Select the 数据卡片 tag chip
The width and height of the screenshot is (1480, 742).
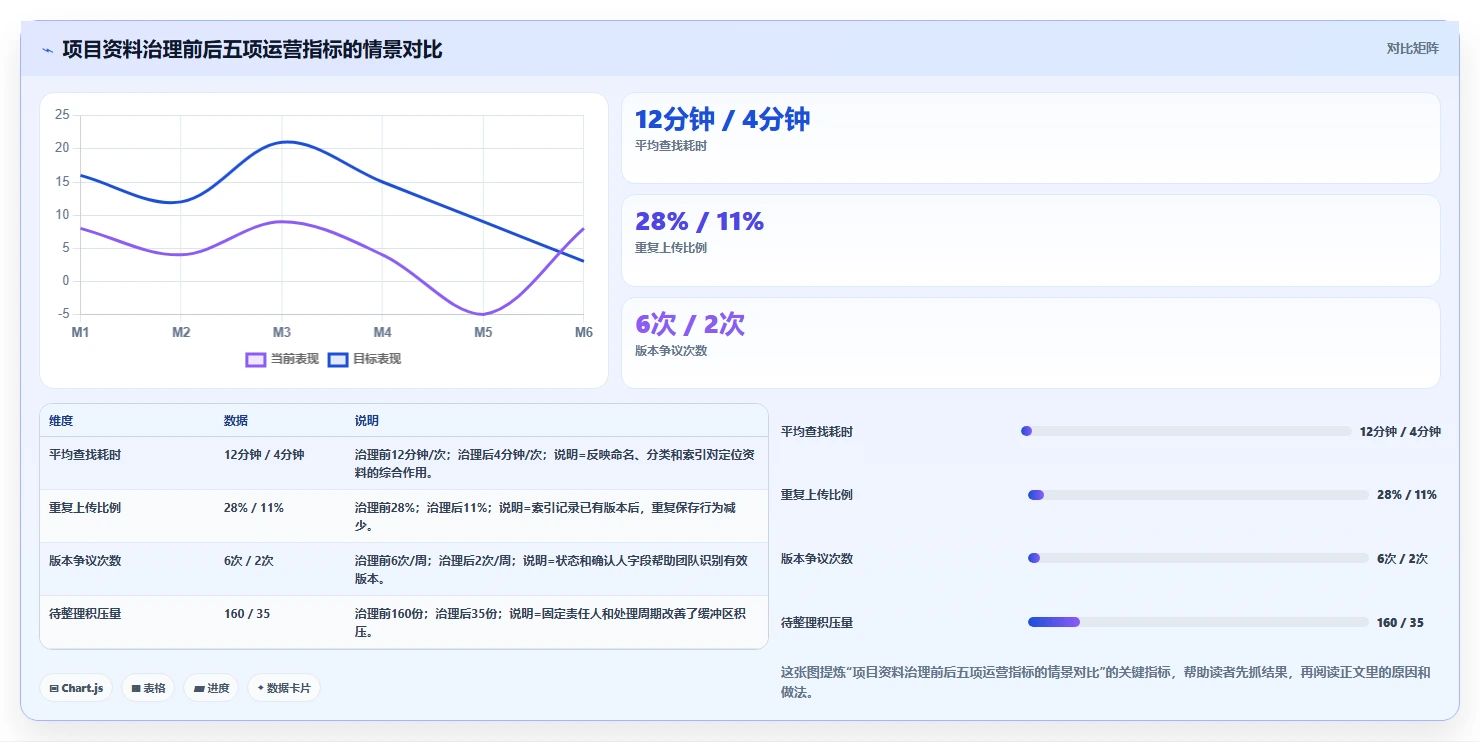pos(284,688)
